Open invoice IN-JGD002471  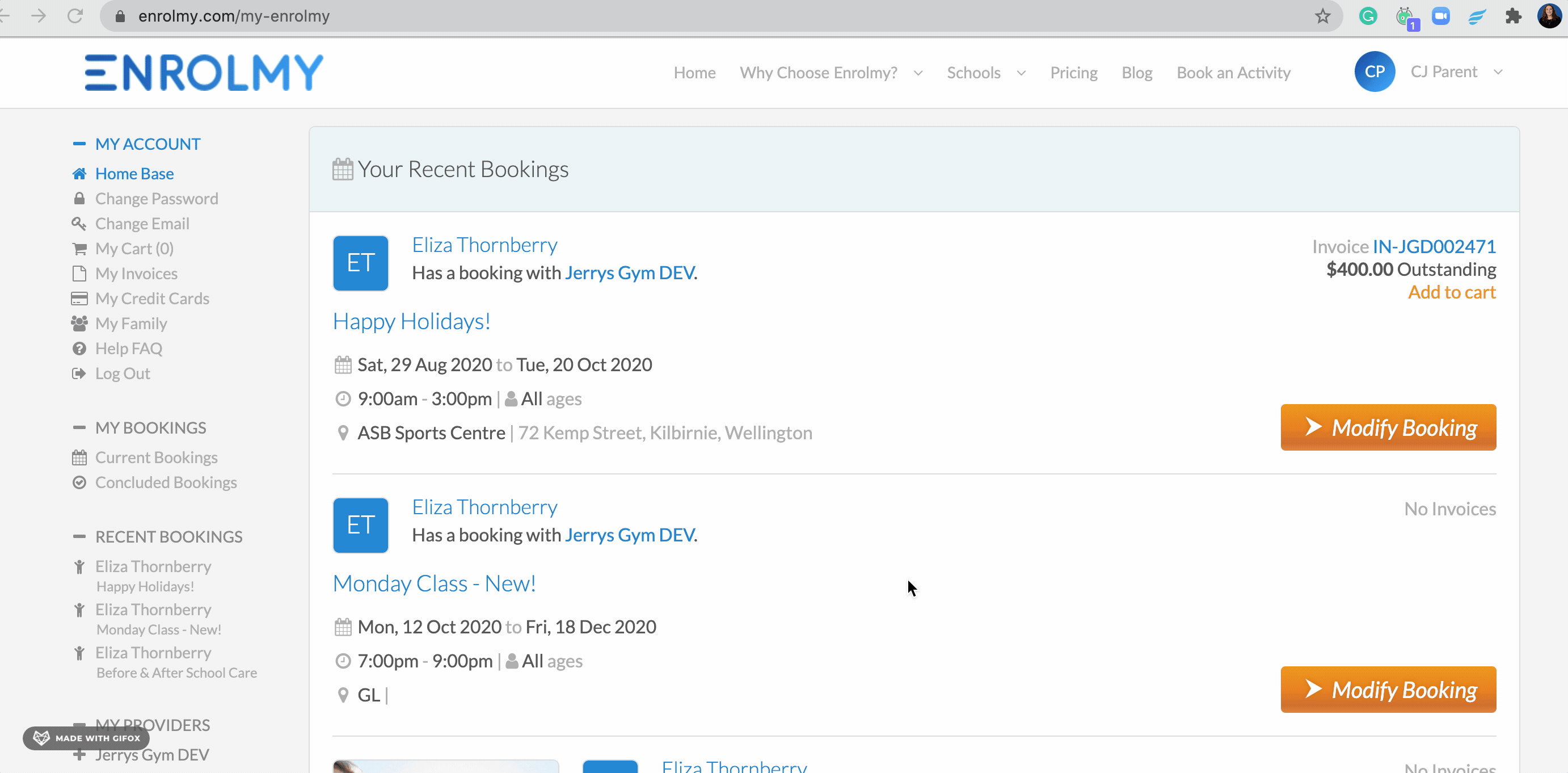[x=1434, y=247]
